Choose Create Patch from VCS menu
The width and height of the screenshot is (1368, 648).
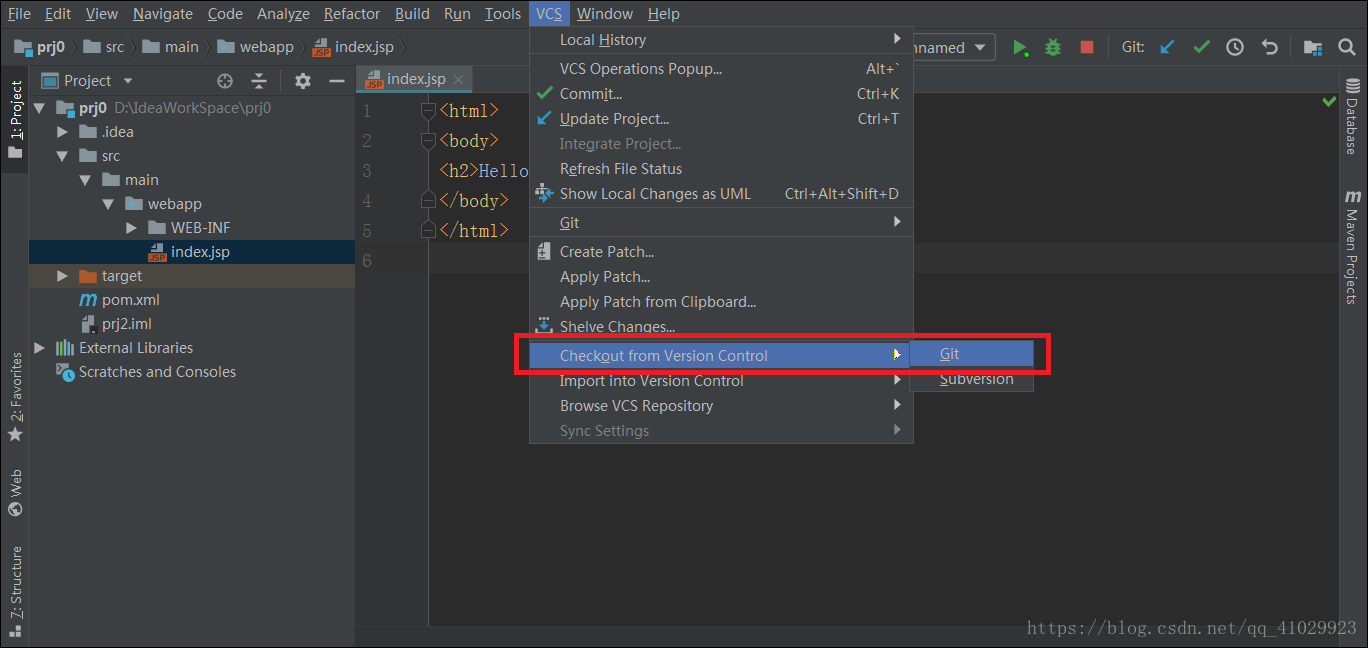coord(606,252)
